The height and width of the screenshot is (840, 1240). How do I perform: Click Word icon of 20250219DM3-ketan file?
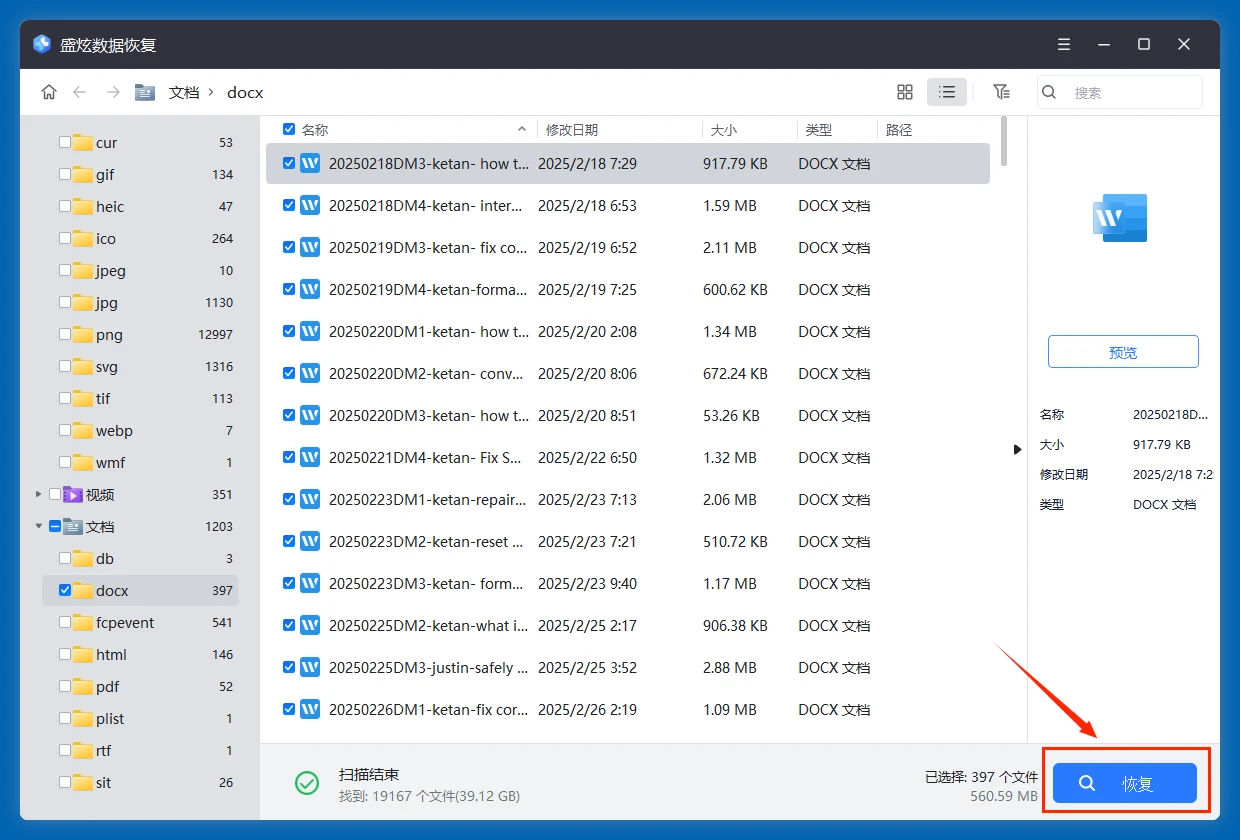310,247
